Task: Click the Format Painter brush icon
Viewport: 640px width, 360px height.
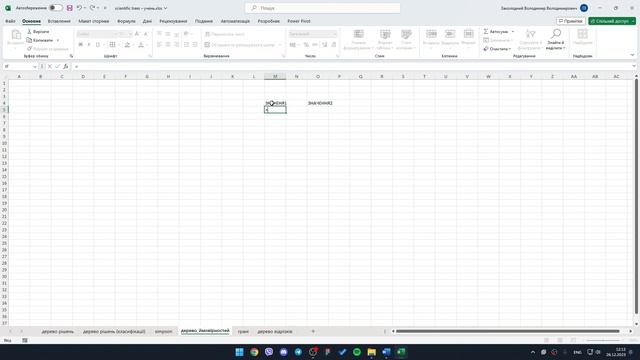Action: click(29, 49)
